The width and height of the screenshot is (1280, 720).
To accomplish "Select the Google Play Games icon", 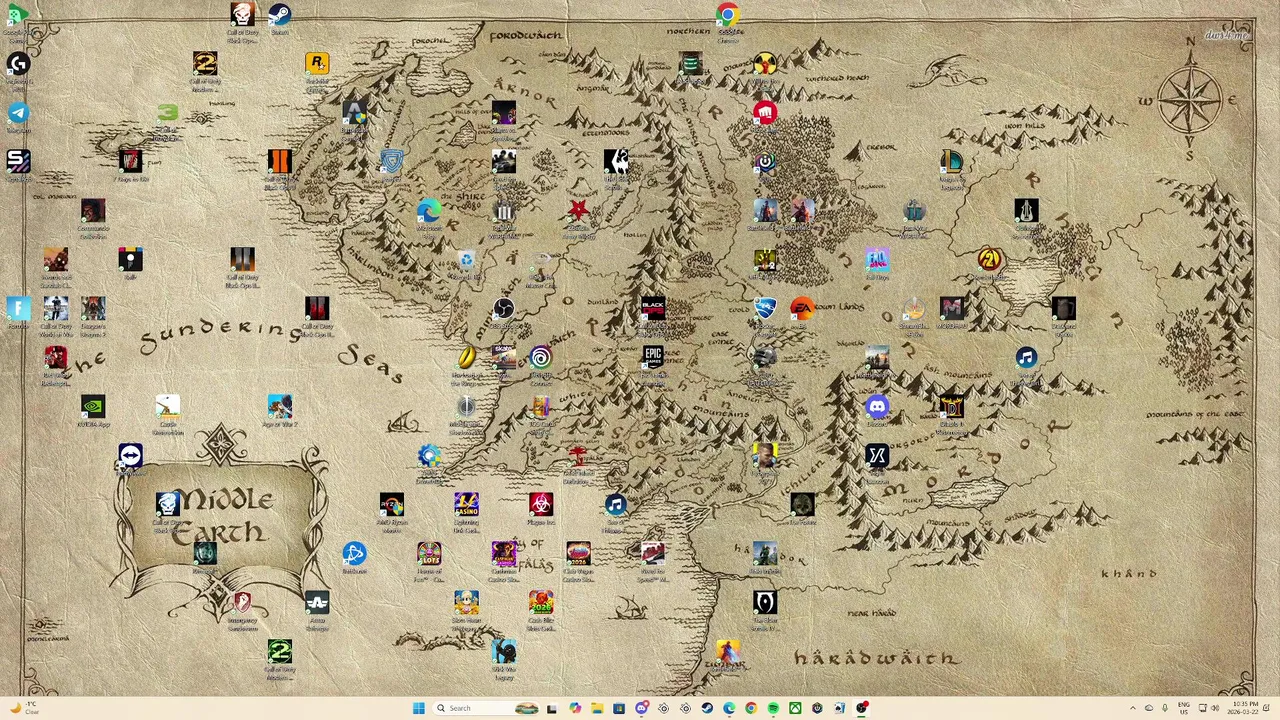I will tap(18, 14).
